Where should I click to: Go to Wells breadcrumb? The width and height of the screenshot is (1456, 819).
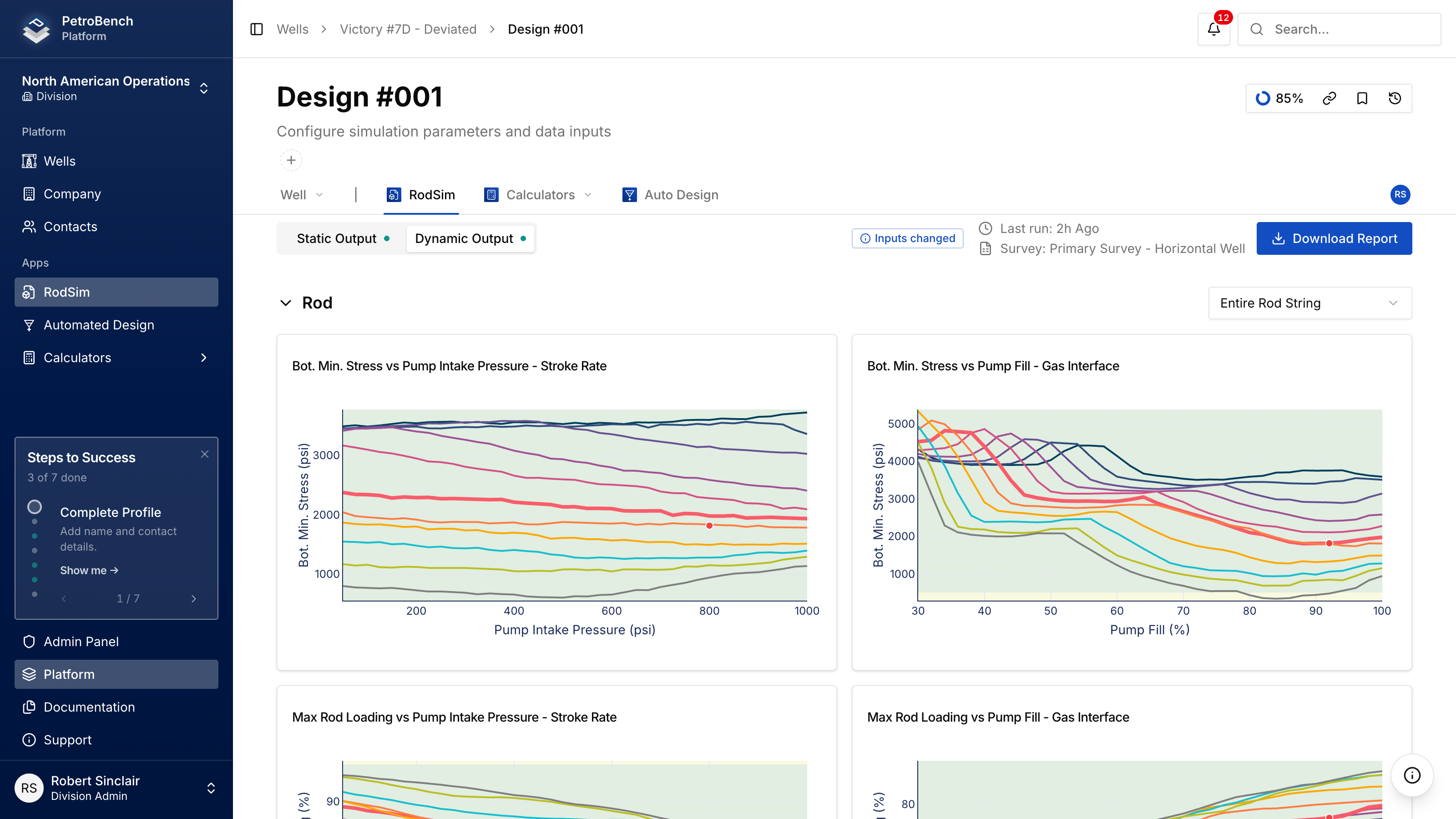tap(292, 29)
